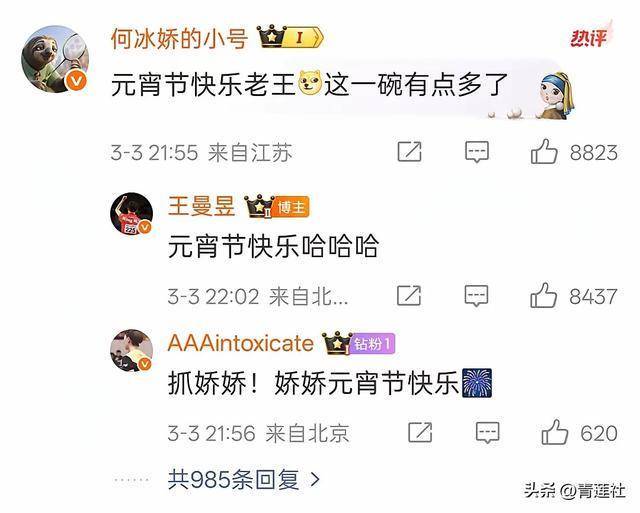This screenshot has height=513, width=640.
Task: Like the comment with 8823 likes
Action: (544, 151)
